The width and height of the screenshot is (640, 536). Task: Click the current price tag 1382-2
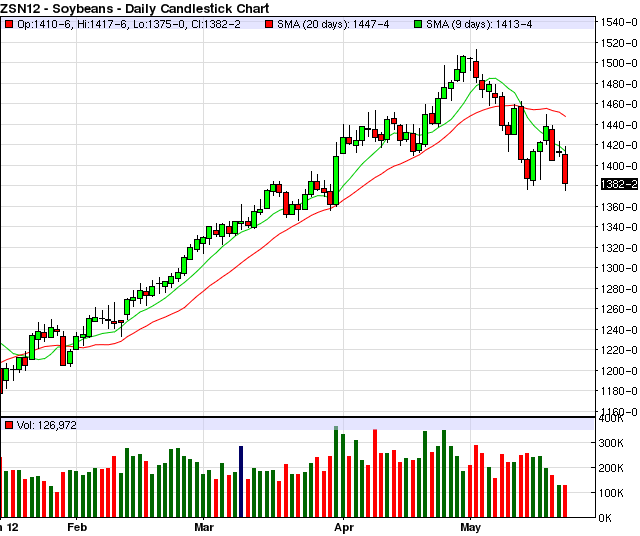coord(619,185)
